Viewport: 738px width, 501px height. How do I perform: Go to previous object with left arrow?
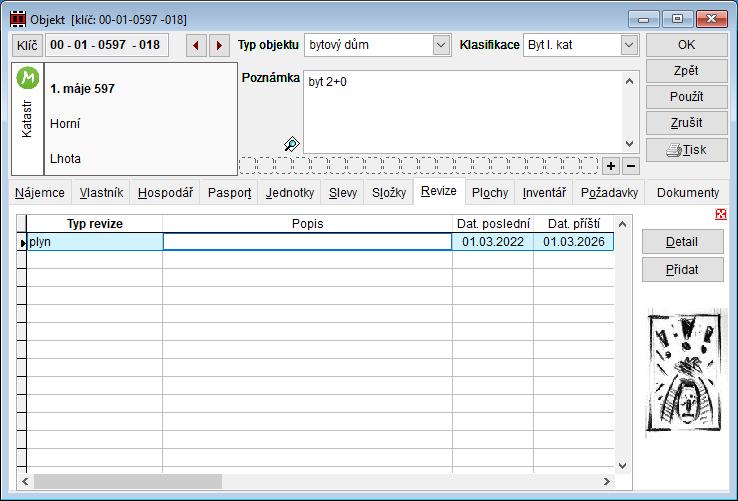pyautogui.click(x=196, y=45)
